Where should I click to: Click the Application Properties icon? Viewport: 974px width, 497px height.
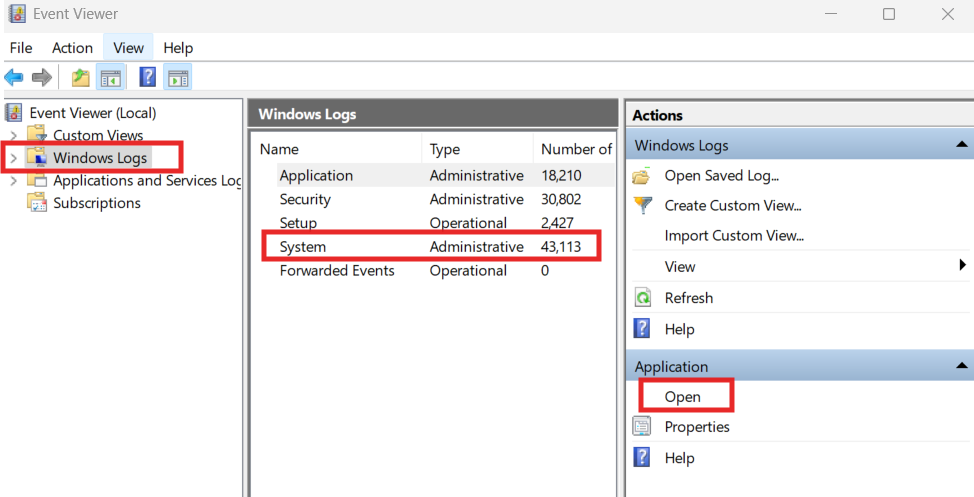pos(642,427)
